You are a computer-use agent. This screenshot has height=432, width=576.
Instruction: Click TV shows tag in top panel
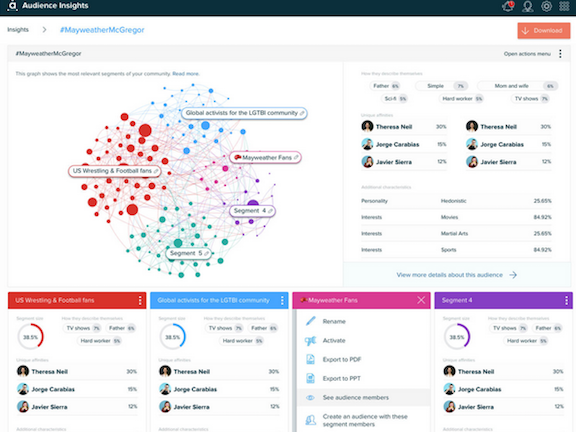pos(530,99)
